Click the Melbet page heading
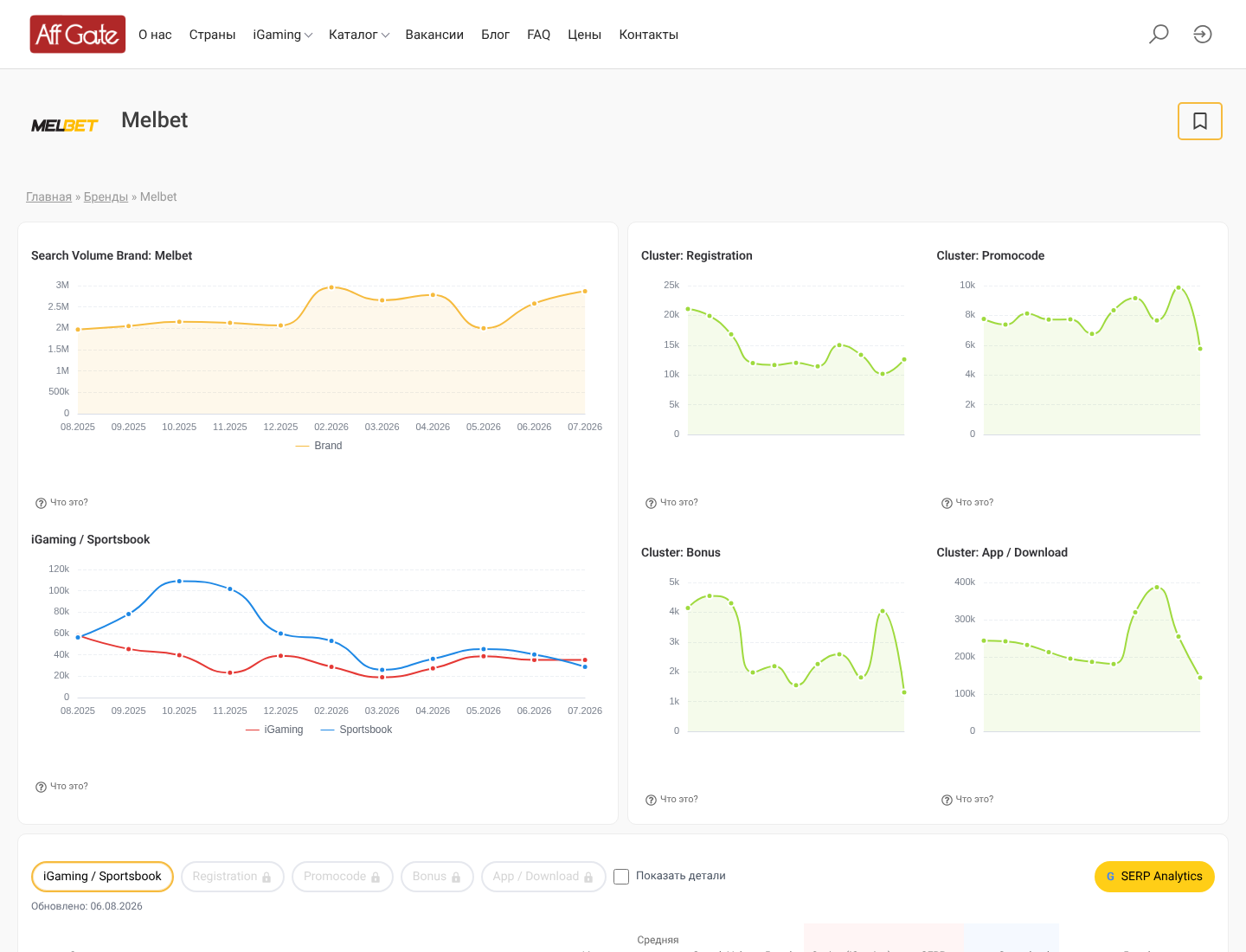 point(154,120)
